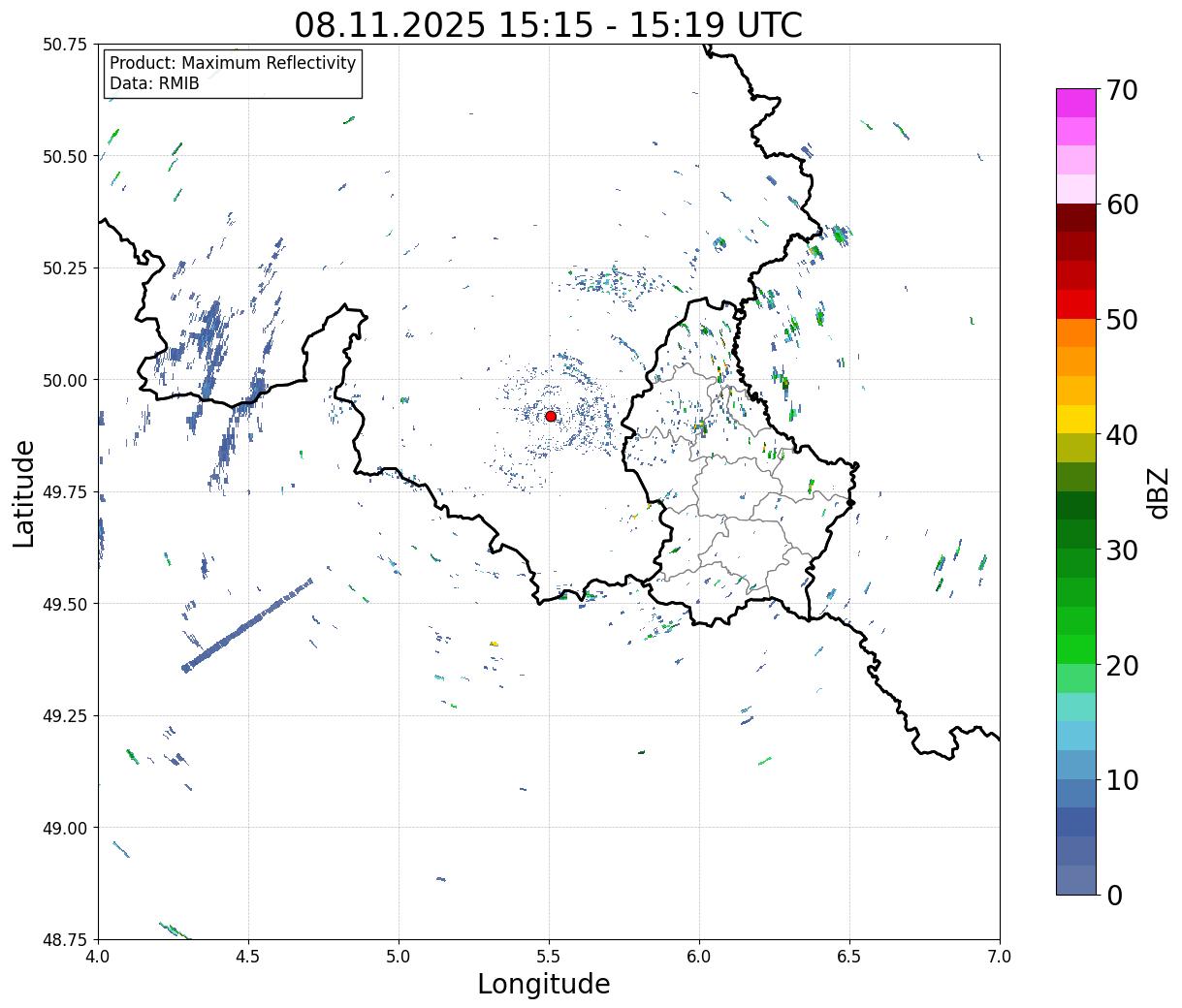Click the 'dBZ' colorbar label
The image size is (1182, 1008).
[x=1159, y=491]
